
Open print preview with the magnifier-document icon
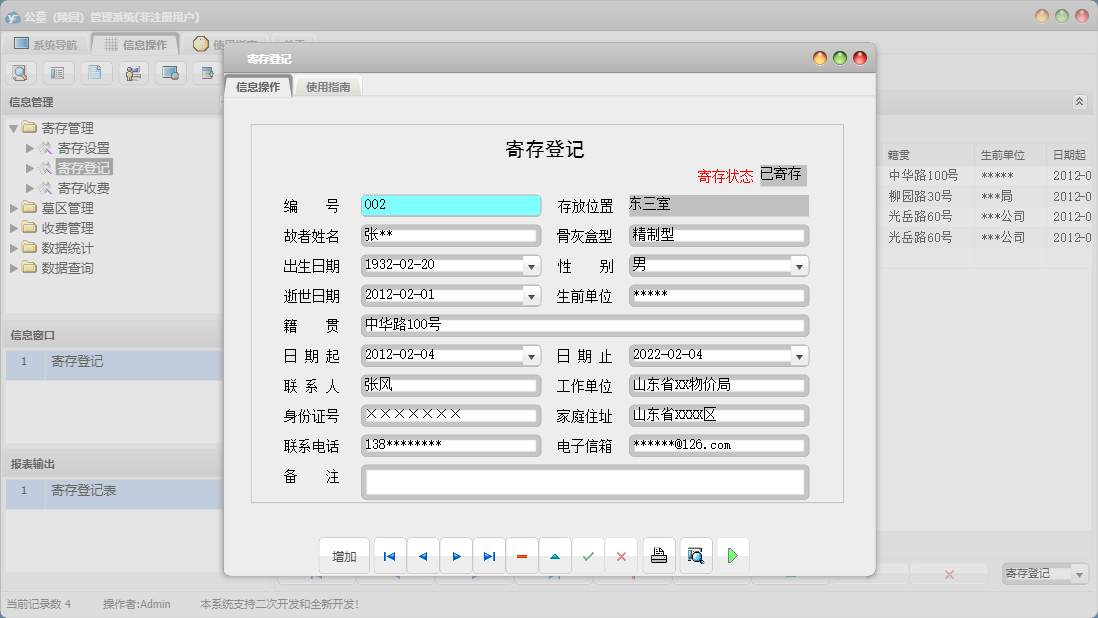[693, 555]
